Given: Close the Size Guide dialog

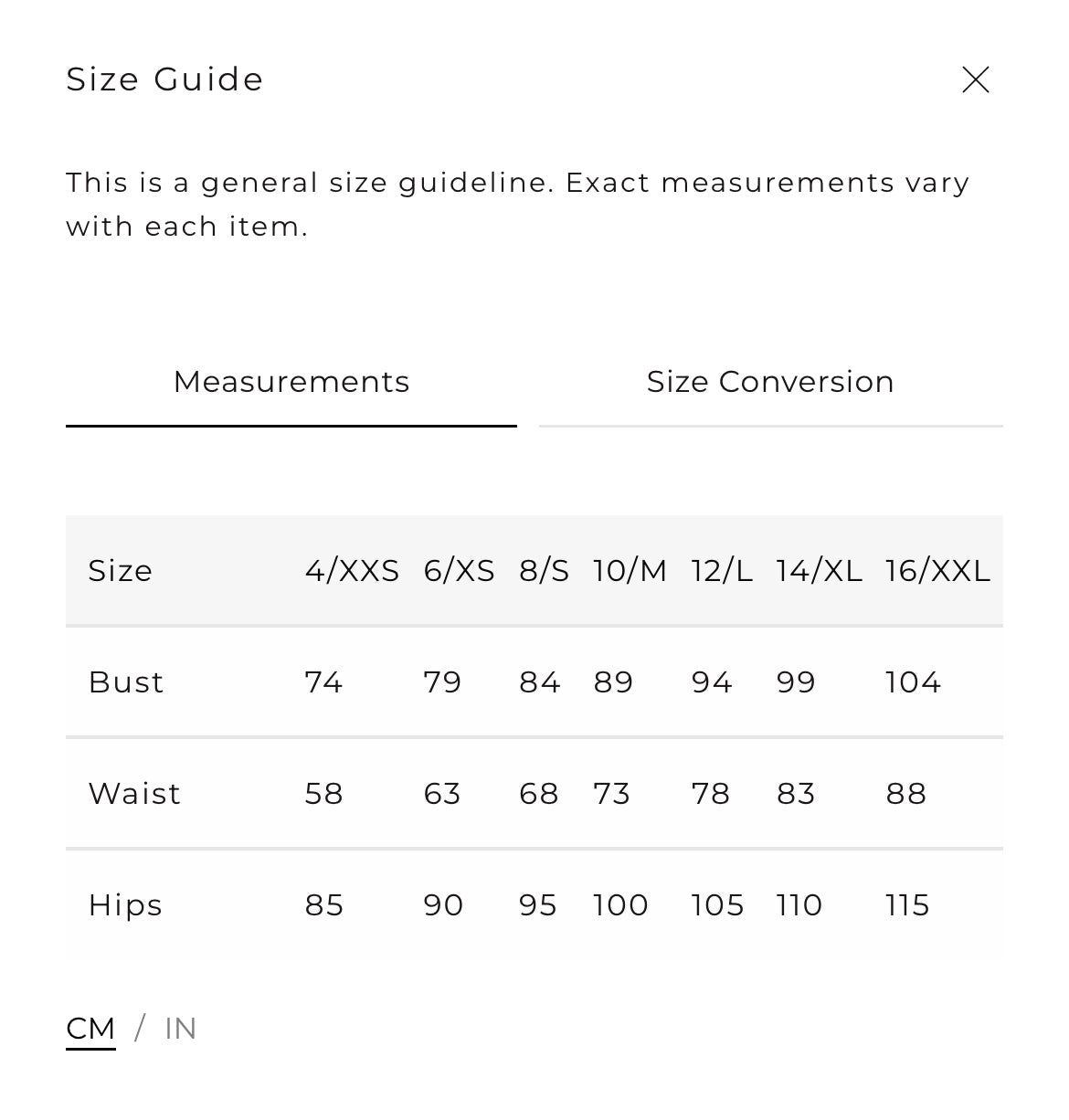Looking at the screenshot, I should click(975, 80).
